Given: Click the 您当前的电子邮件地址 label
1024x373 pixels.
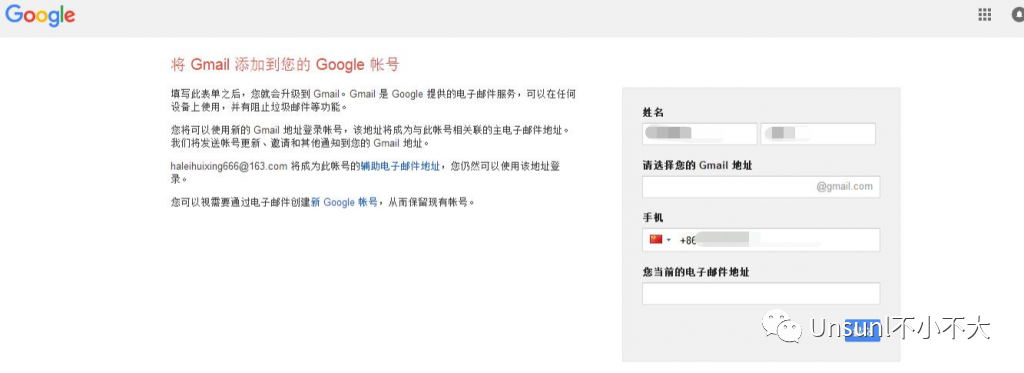Looking at the screenshot, I should click(696, 272).
